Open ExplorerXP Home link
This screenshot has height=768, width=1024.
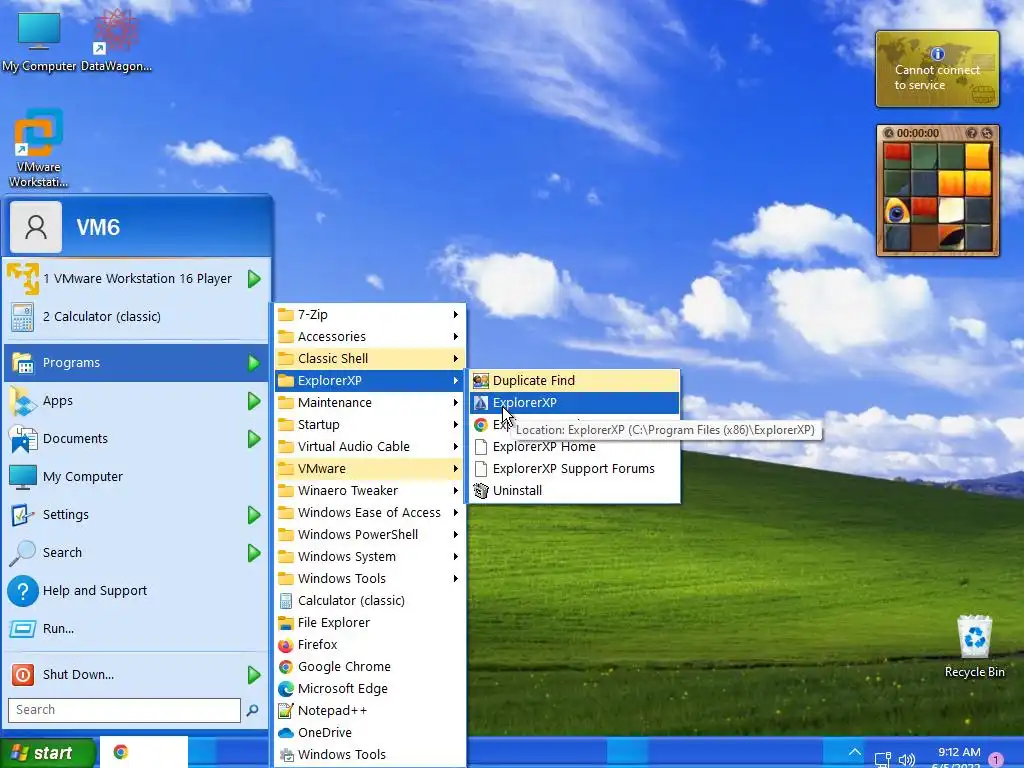click(x=575, y=447)
